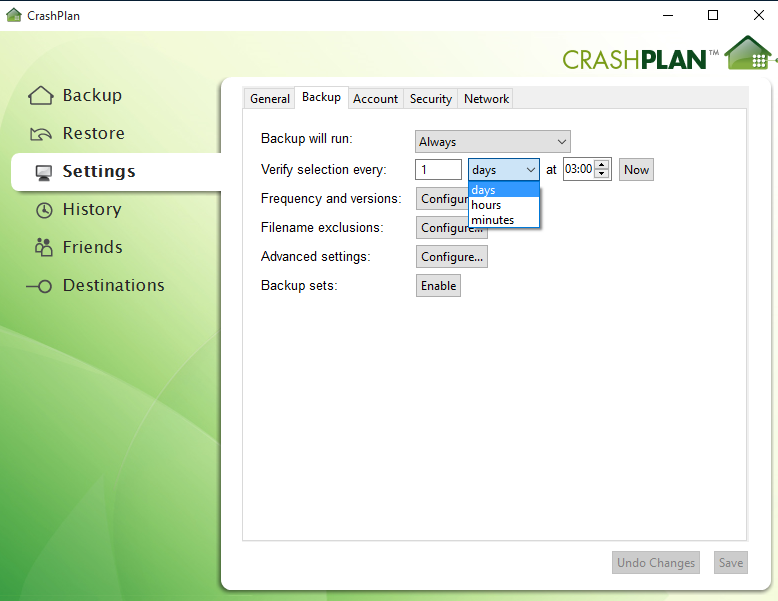Click the 'Backup sets:' label
Screen dimensions: 778x601
click(x=299, y=286)
